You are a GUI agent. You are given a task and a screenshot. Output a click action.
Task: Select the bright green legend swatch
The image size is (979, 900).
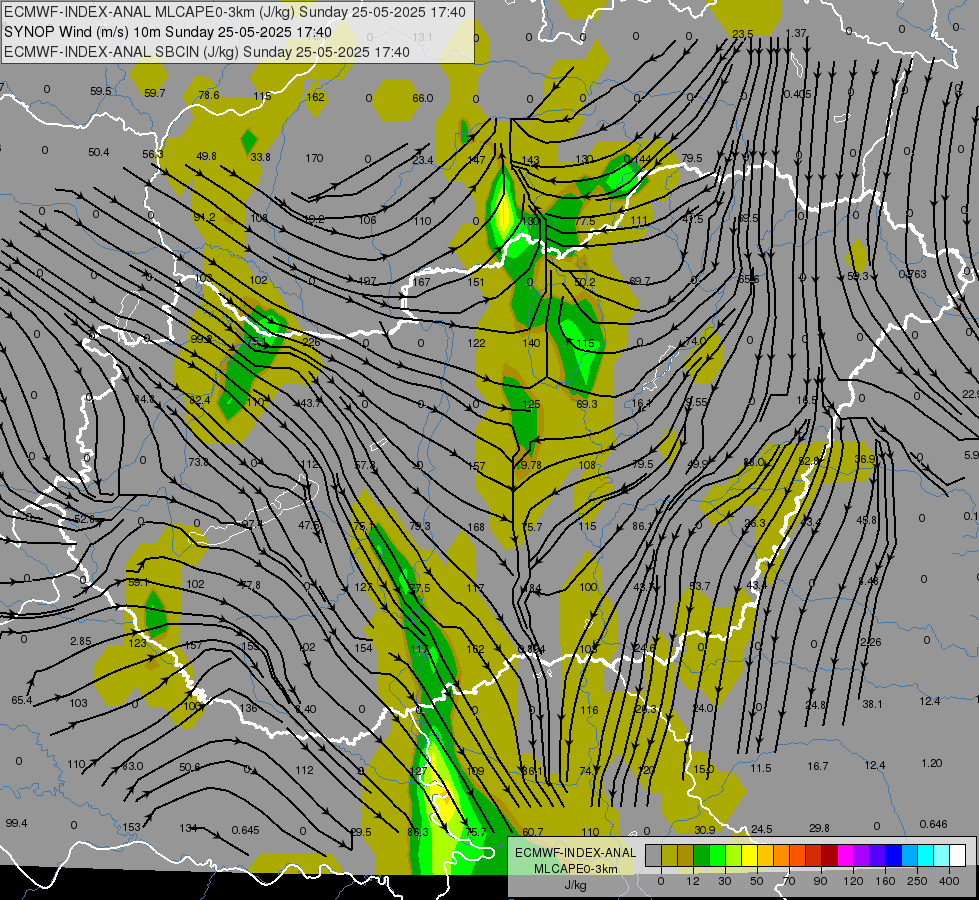(717, 855)
